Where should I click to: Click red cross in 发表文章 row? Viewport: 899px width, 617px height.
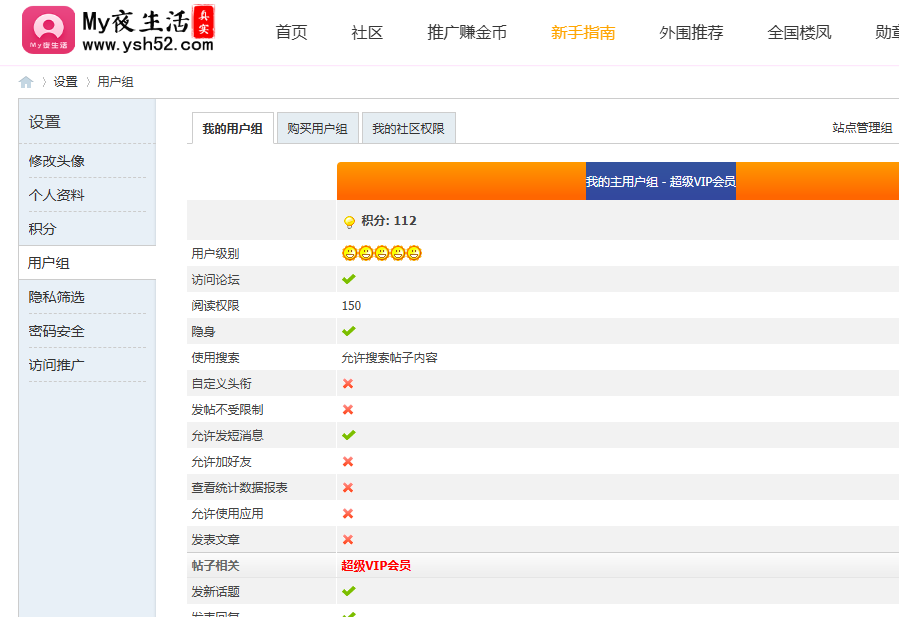[348, 540]
